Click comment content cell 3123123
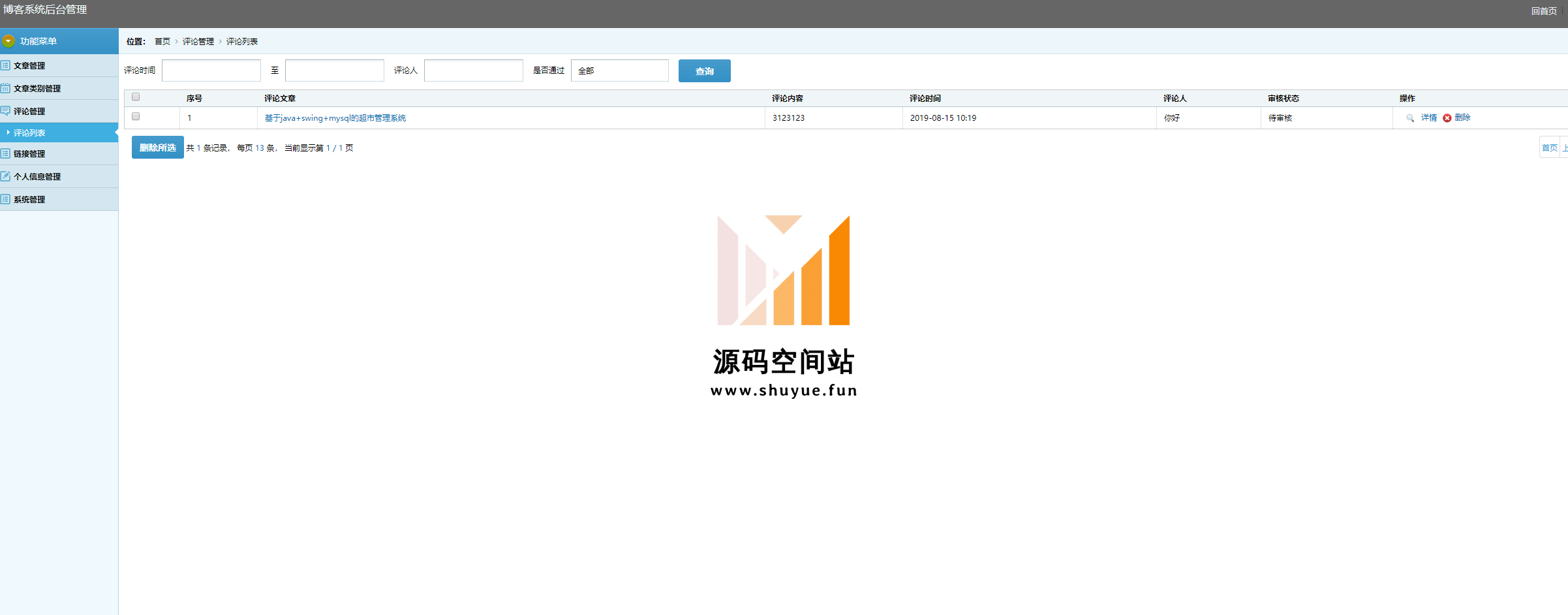The image size is (1568, 615). tap(788, 118)
